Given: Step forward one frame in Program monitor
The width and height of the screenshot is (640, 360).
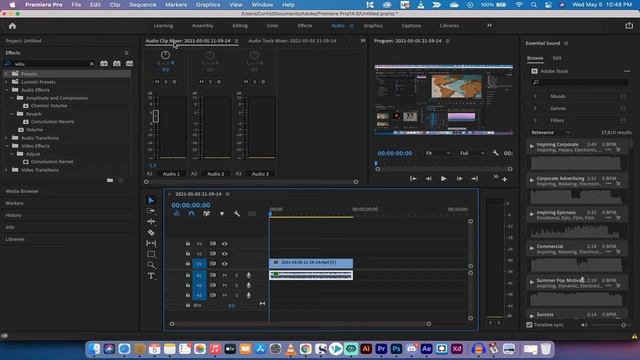Looking at the screenshot, I should click(x=460, y=179).
